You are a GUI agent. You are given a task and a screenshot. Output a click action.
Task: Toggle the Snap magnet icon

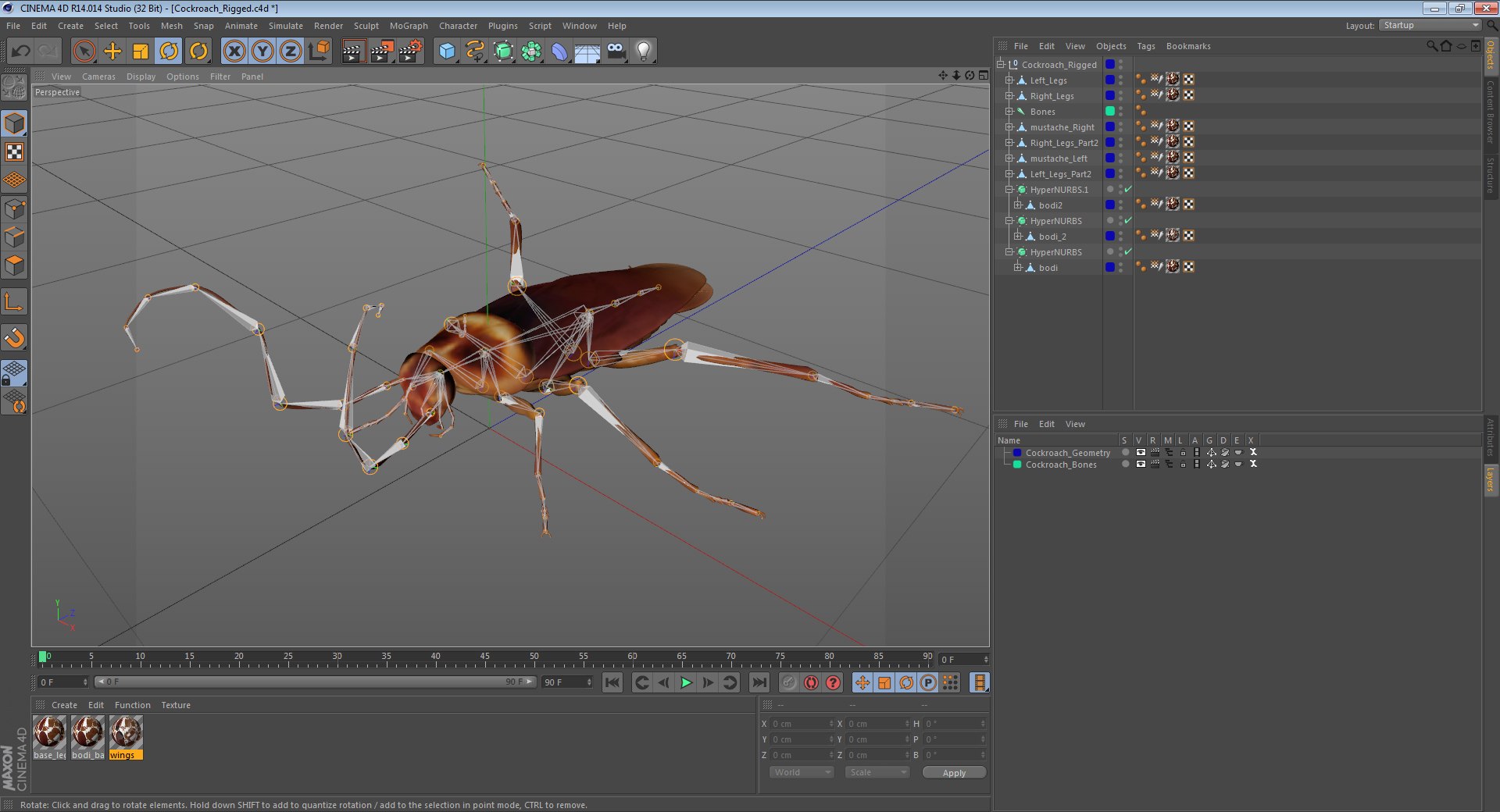click(15, 337)
